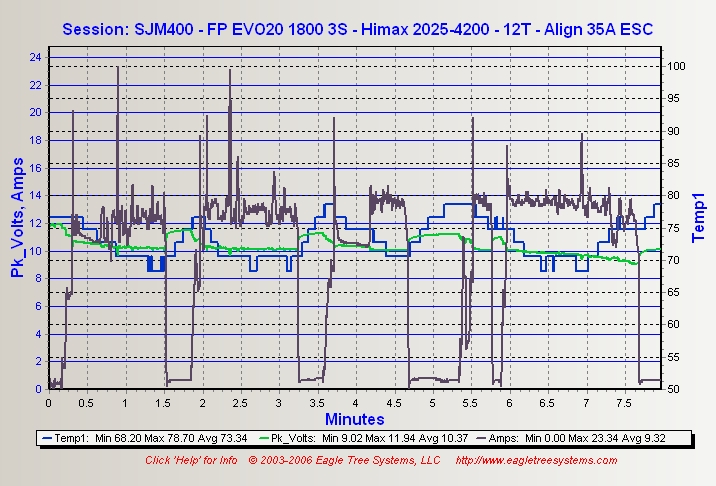Click the blue Temp1 legend line sample

[x=50, y=438]
